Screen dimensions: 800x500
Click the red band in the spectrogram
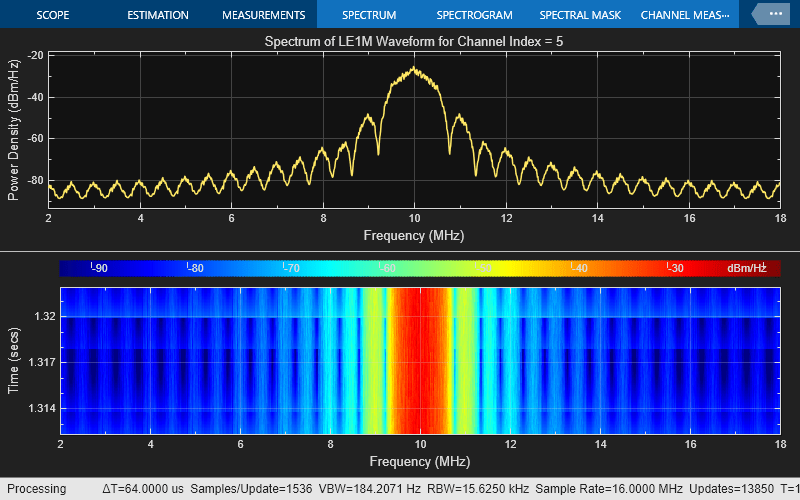[x=420, y=361]
